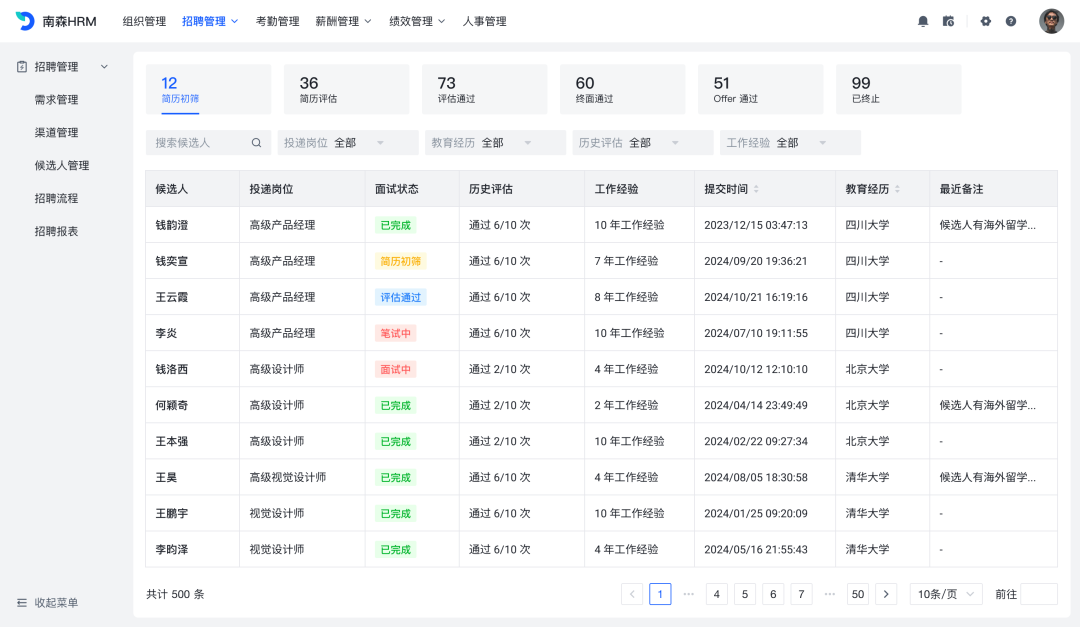Open the user avatar profile
Image resolution: width=1080 pixels, height=627 pixels.
[1051, 21]
